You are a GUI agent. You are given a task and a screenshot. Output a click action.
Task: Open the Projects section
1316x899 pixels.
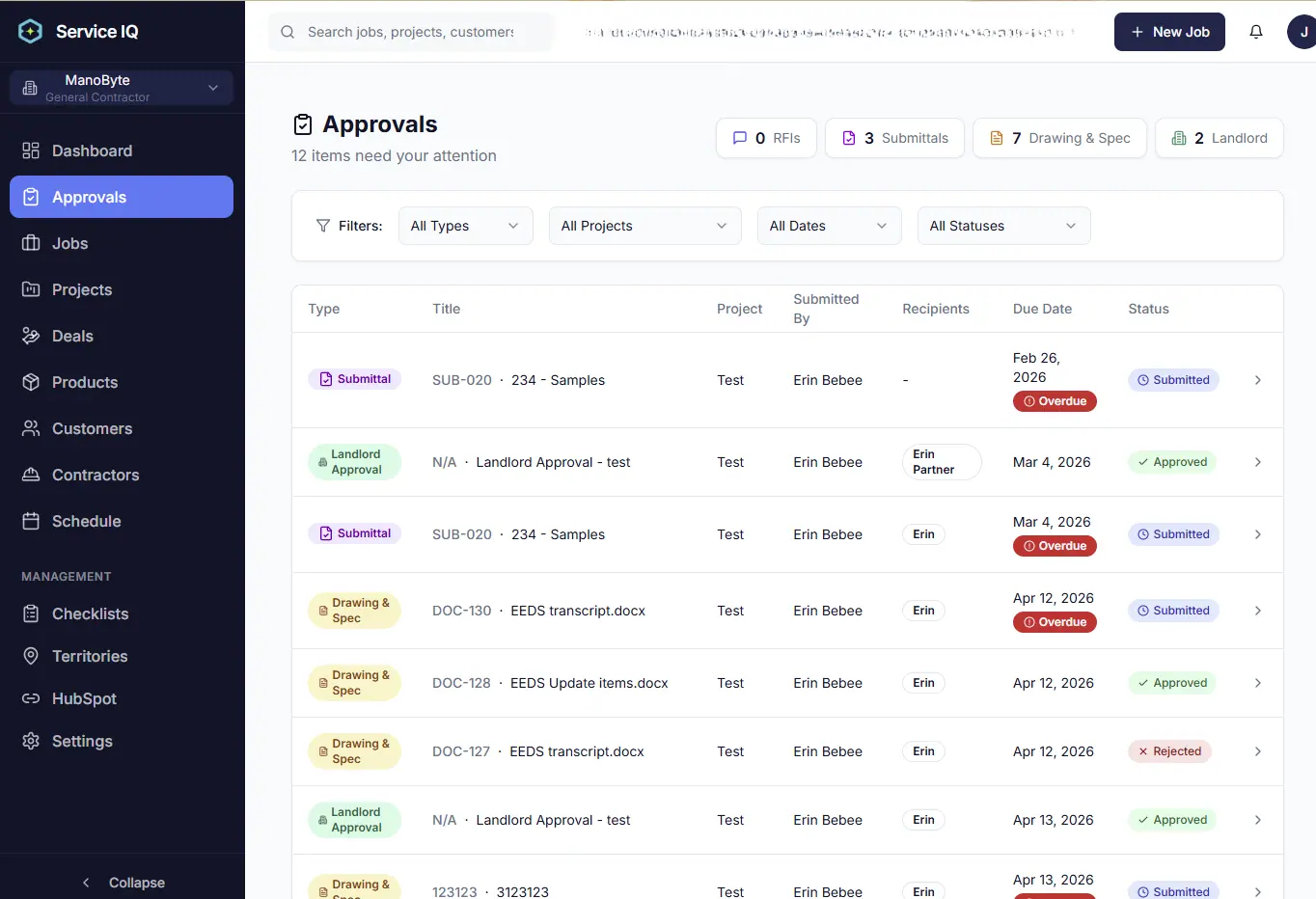click(122, 289)
